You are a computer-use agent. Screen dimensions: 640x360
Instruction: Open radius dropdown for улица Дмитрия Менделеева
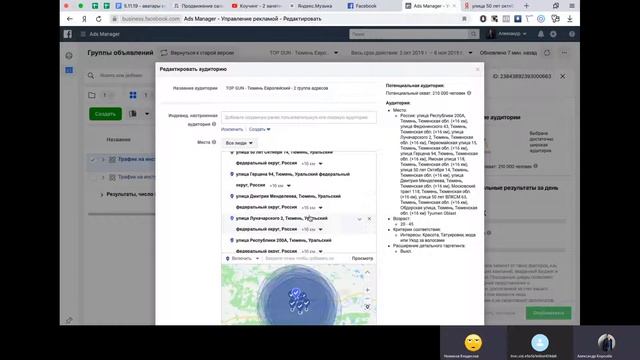click(312, 207)
